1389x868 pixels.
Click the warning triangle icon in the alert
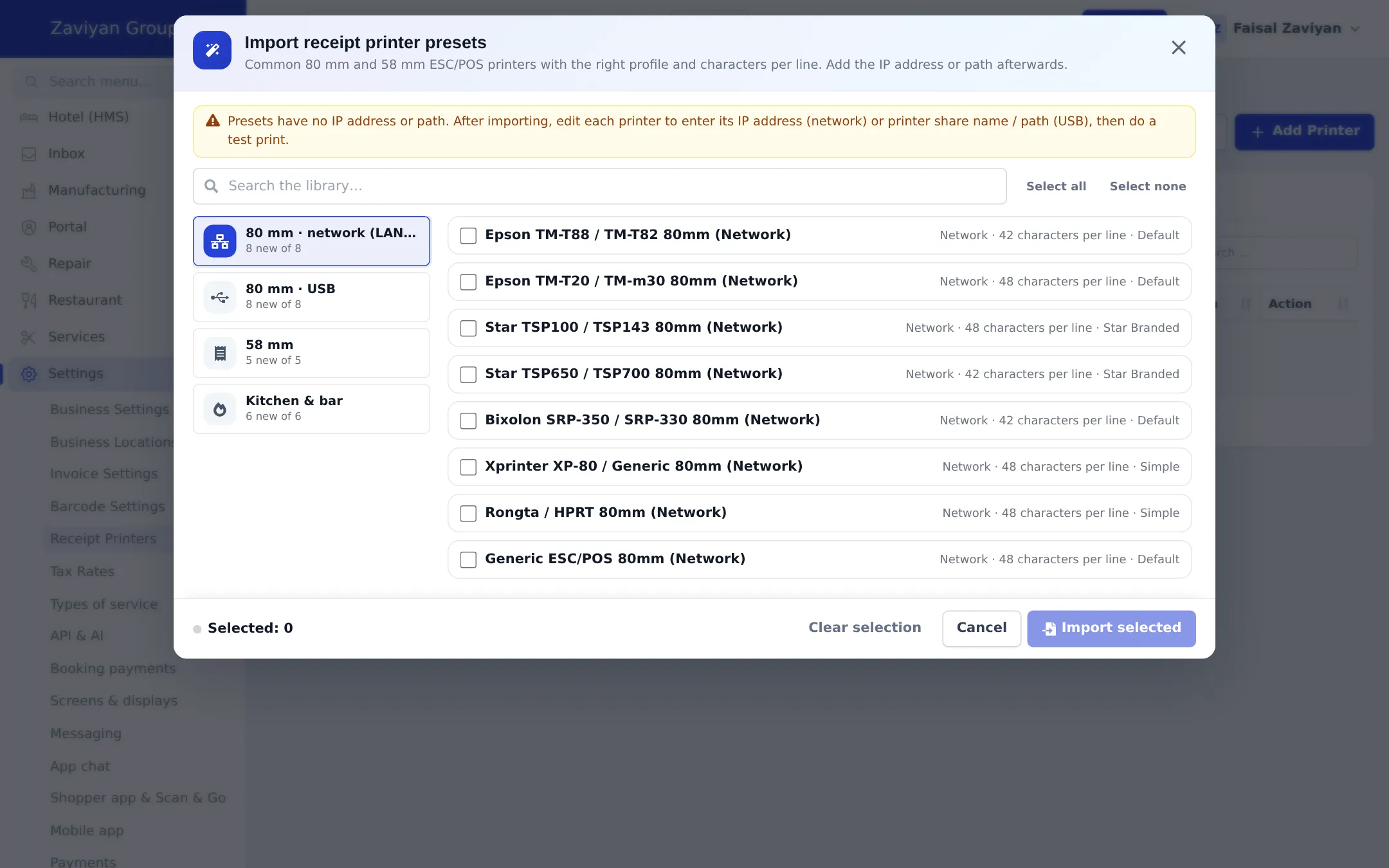coord(213,121)
